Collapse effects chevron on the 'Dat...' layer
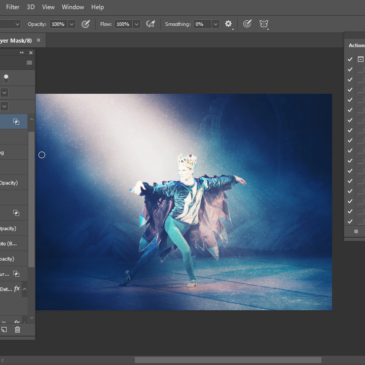Viewport: 365px width, 365px height. (x=24, y=289)
